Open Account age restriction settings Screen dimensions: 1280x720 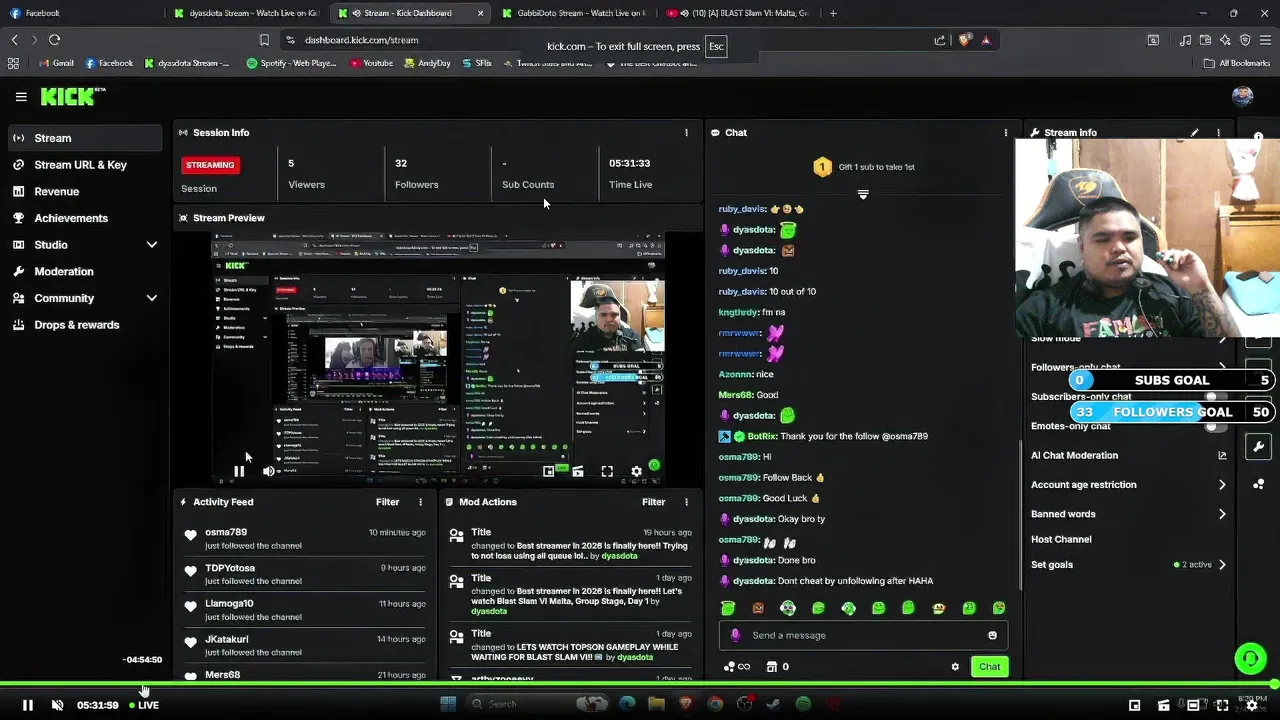(x=1128, y=485)
